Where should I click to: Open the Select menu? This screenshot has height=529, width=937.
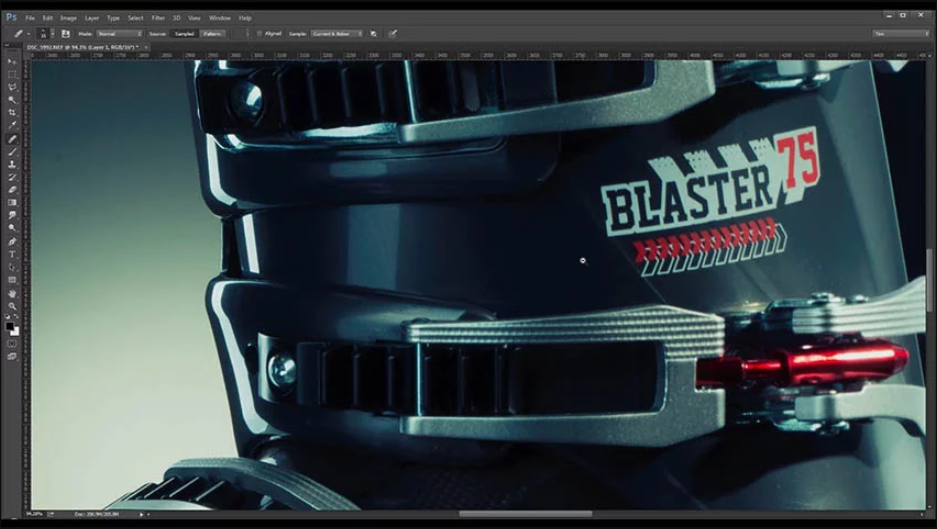click(x=135, y=18)
